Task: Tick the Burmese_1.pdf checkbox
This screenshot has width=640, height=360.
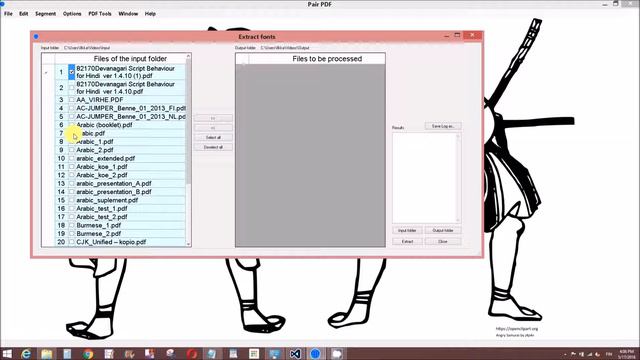Action: tap(72, 225)
